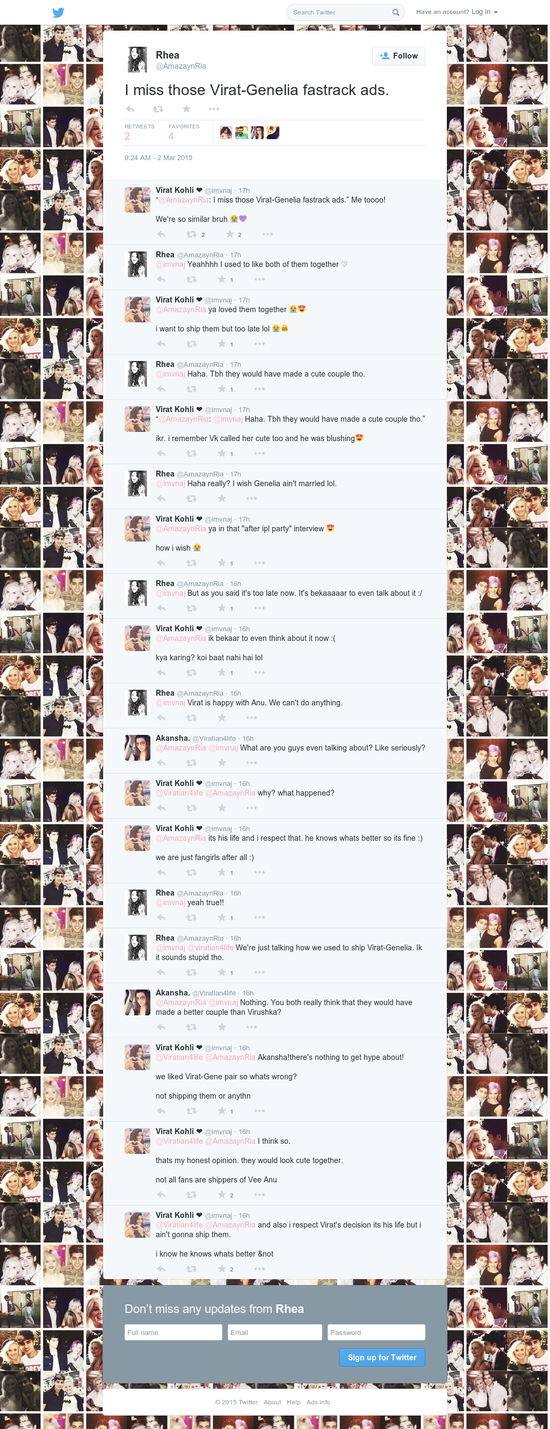Image resolution: width=550 pixels, height=1429 pixels.
Task: Click the search magnifier icon
Action: (x=396, y=13)
